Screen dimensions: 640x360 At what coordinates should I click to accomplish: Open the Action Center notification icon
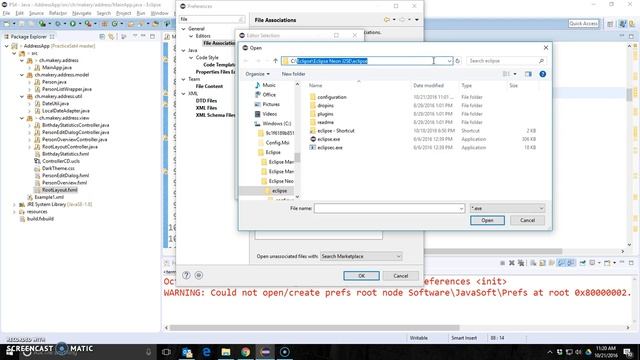point(628,351)
